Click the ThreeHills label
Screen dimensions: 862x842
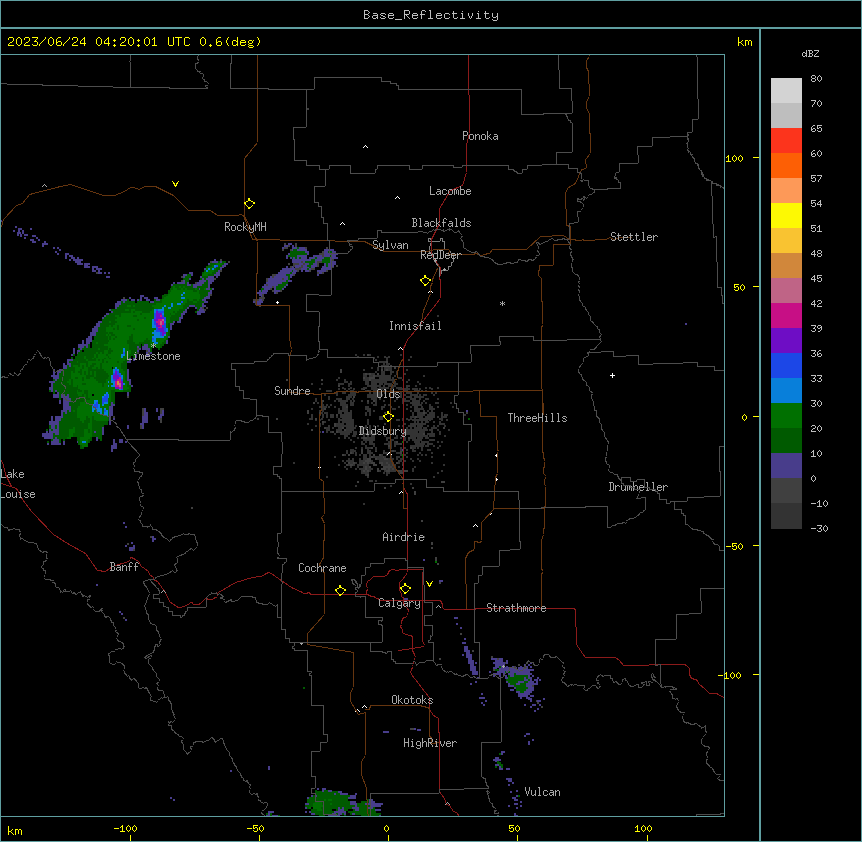[x=537, y=418]
